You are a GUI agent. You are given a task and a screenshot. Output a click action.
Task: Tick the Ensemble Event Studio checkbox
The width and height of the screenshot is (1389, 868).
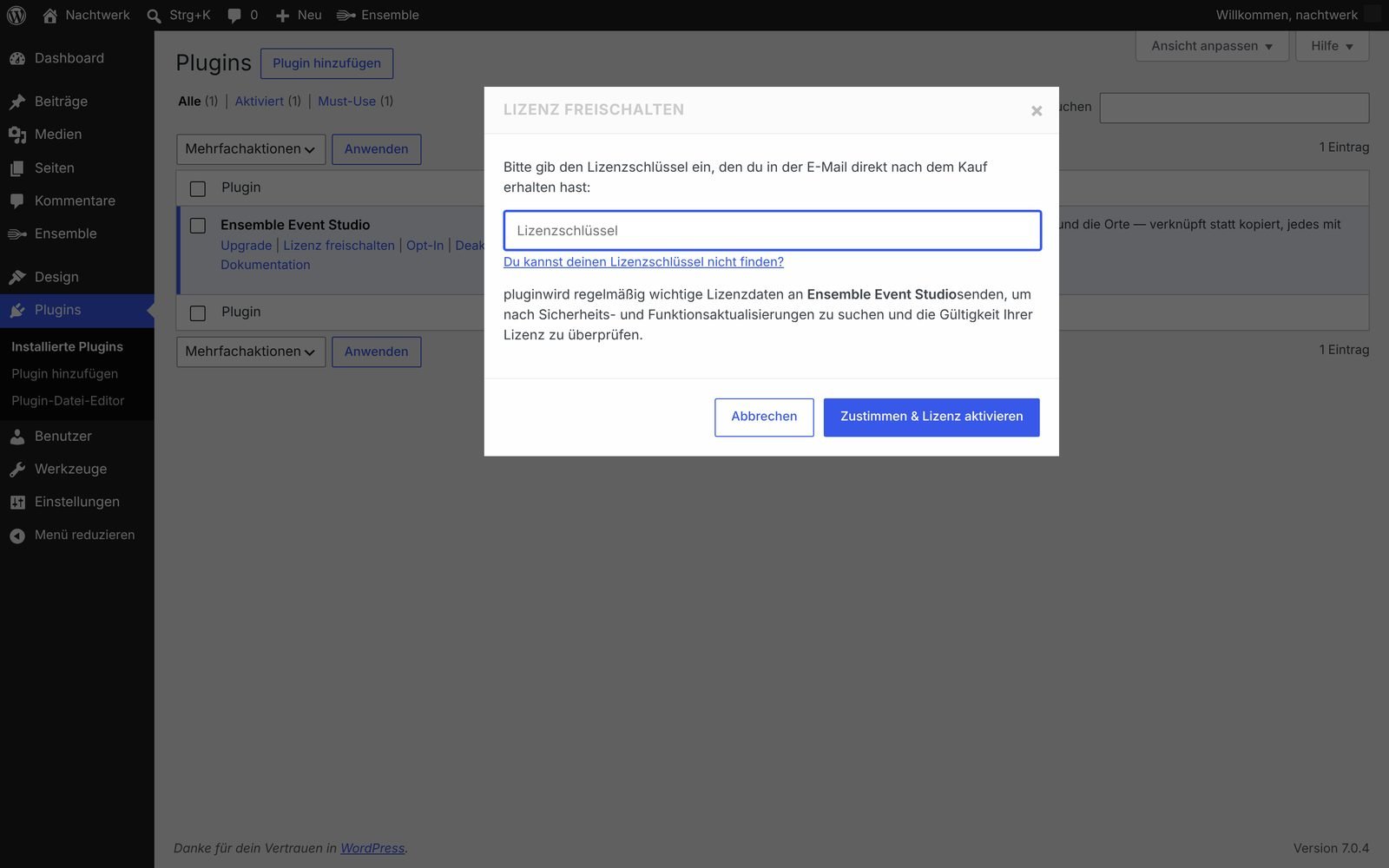(198, 226)
